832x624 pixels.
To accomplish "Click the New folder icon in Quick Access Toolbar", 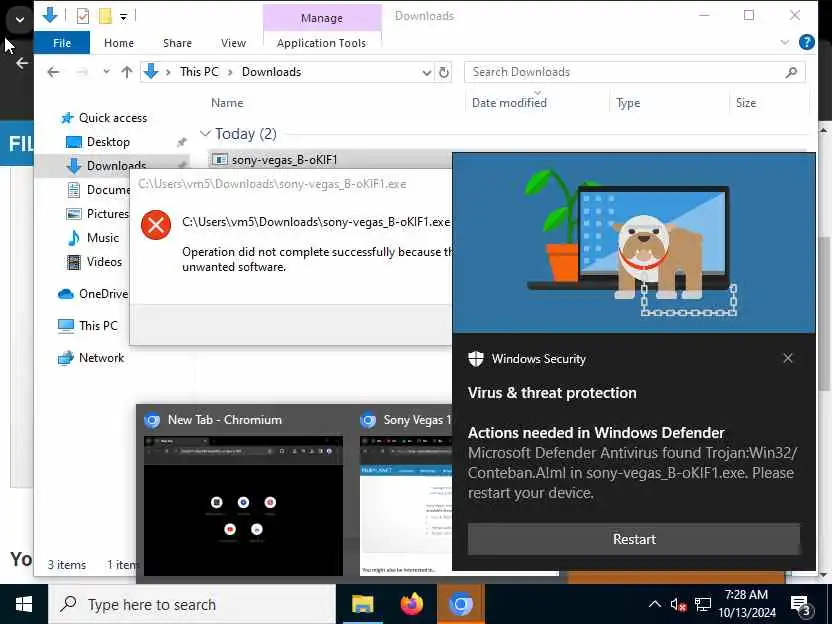I will click(105, 16).
